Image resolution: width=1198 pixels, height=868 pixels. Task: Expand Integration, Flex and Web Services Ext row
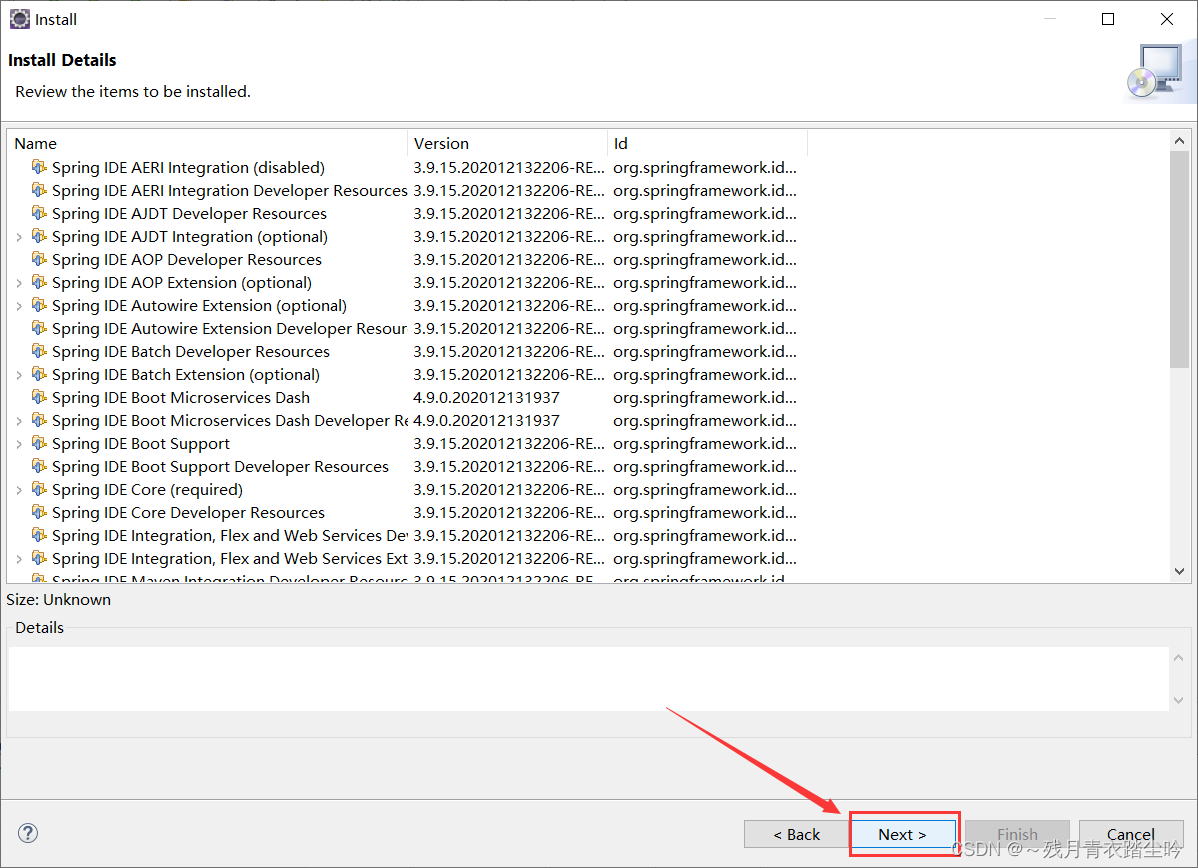point(19,559)
